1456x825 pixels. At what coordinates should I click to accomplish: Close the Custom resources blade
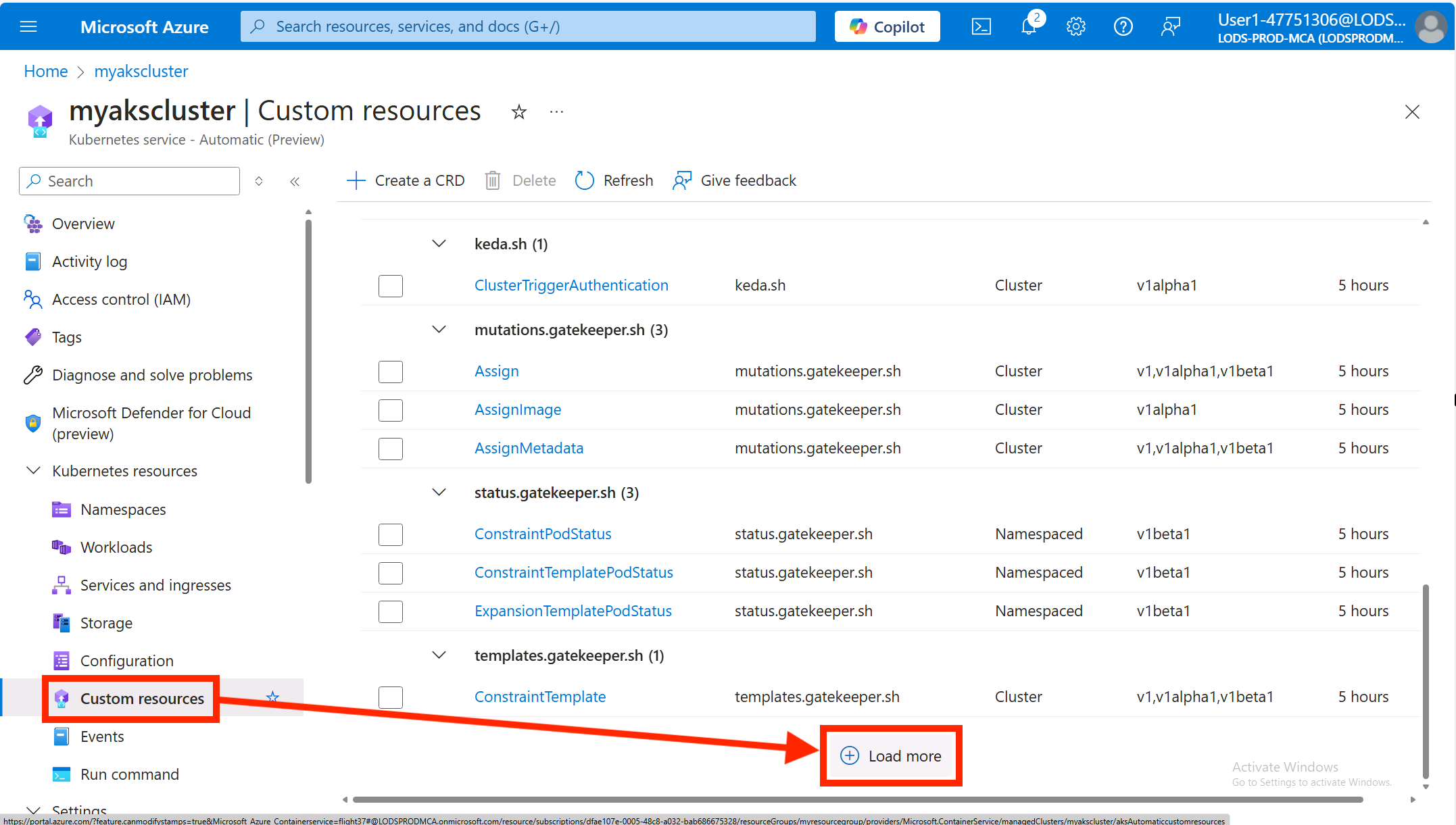1412,111
